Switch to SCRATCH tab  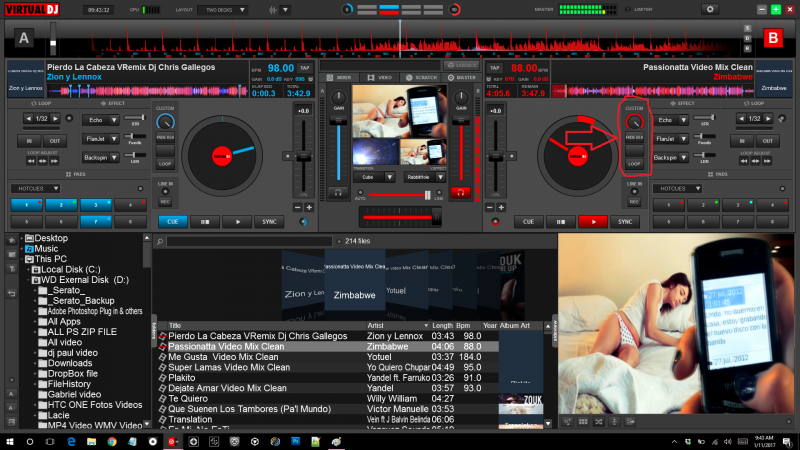click(x=422, y=78)
